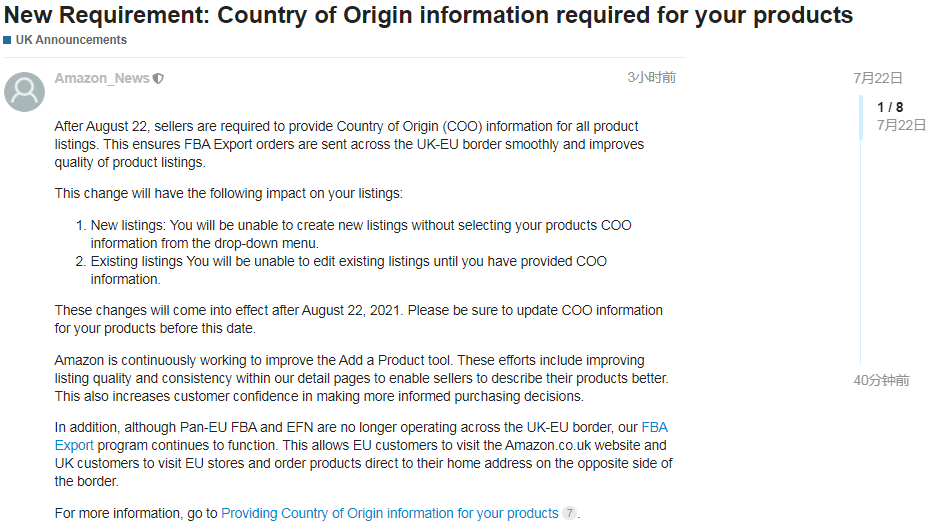
Task: Open Providing Country of Origin information link
Action: point(390,513)
